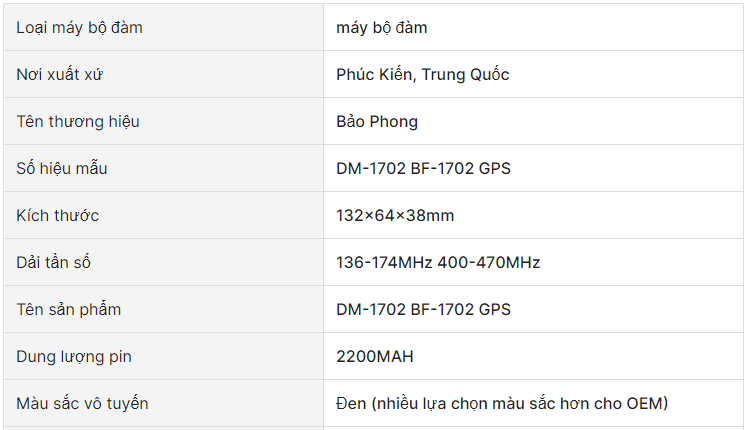Select the '2200MAH' battery value
This screenshot has width=746, height=430.
[375, 356]
